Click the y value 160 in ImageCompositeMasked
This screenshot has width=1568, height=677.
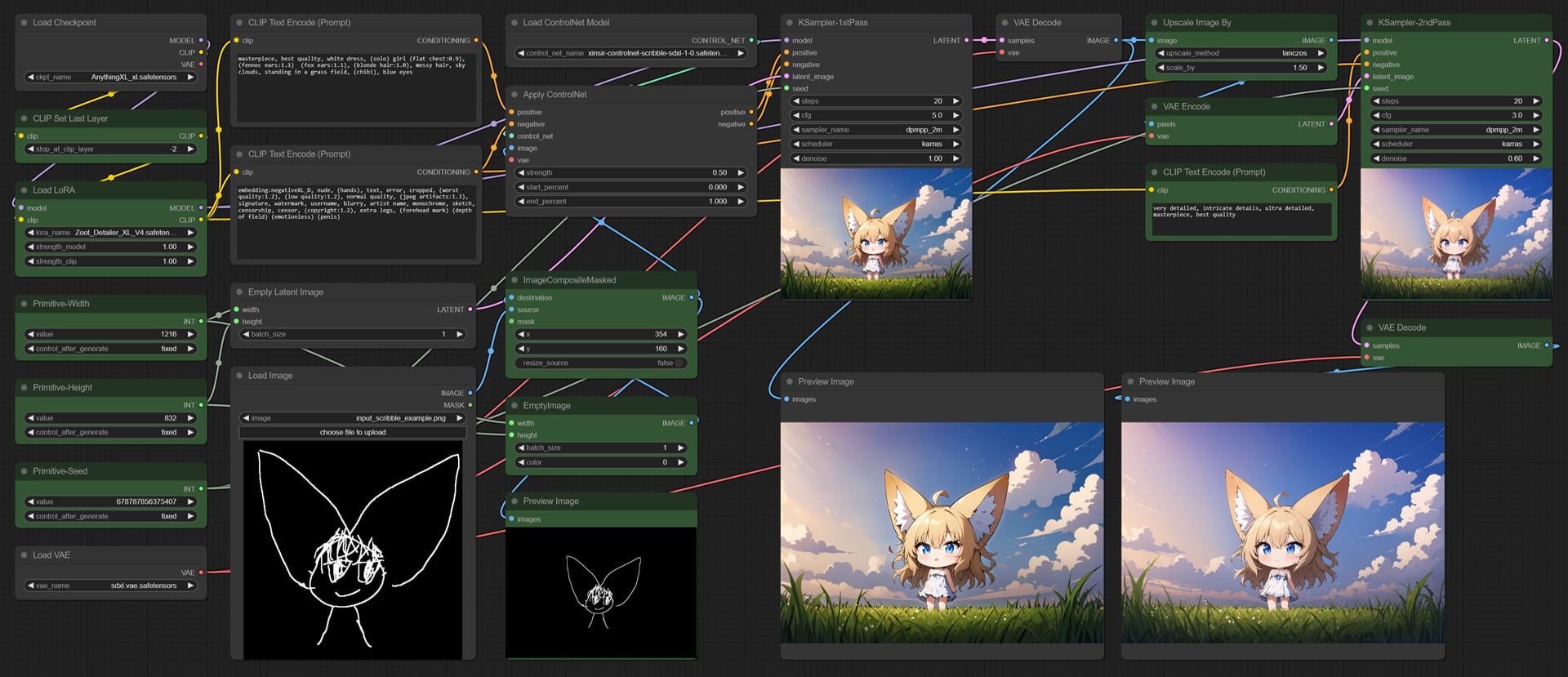coord(601,349)
